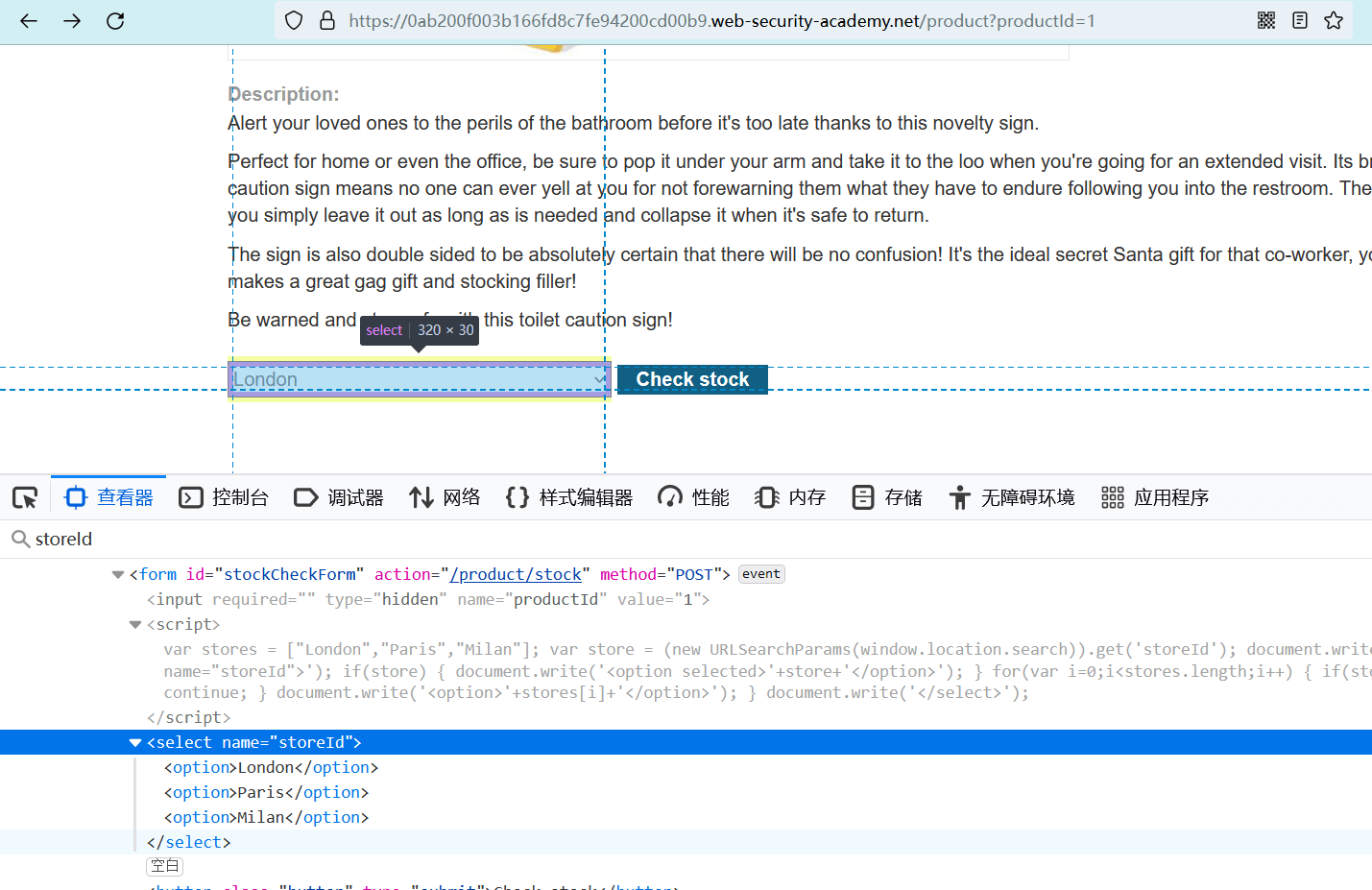Click the 空白 whitespace badge
The height and width of the screenshot is (890, 1372).
(x=164, y=866)
